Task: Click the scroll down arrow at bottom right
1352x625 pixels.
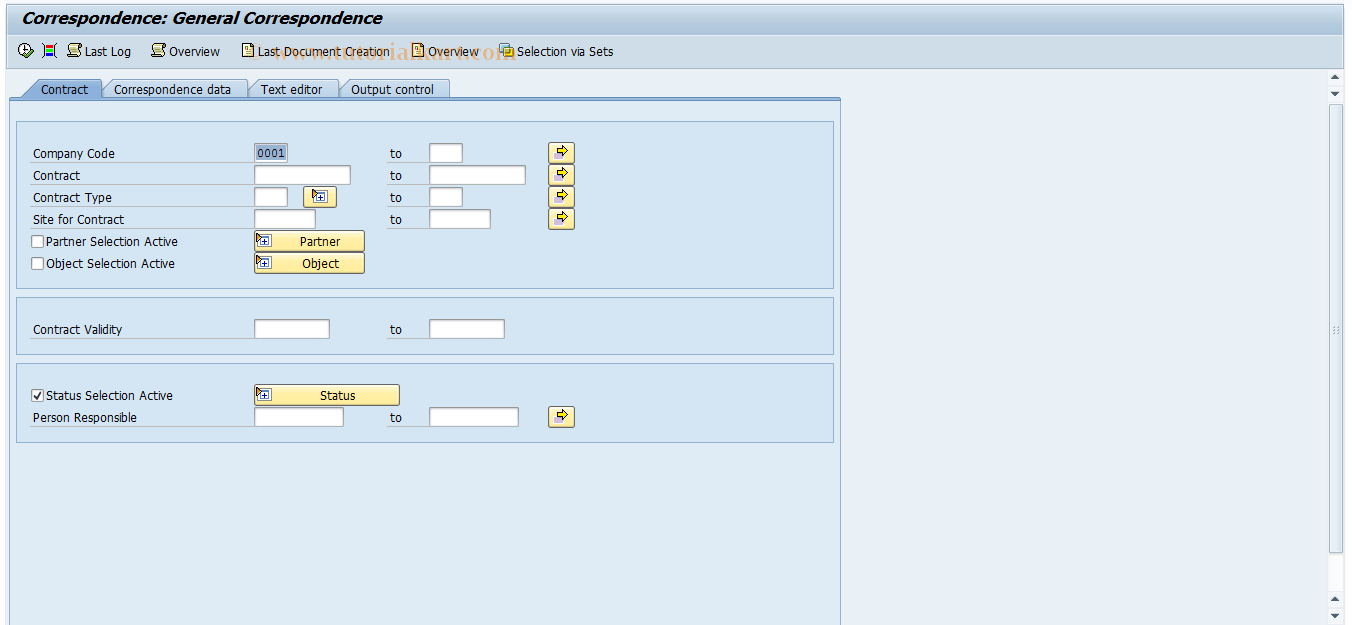Action: pyautogui.click(x=1335, y=614)
